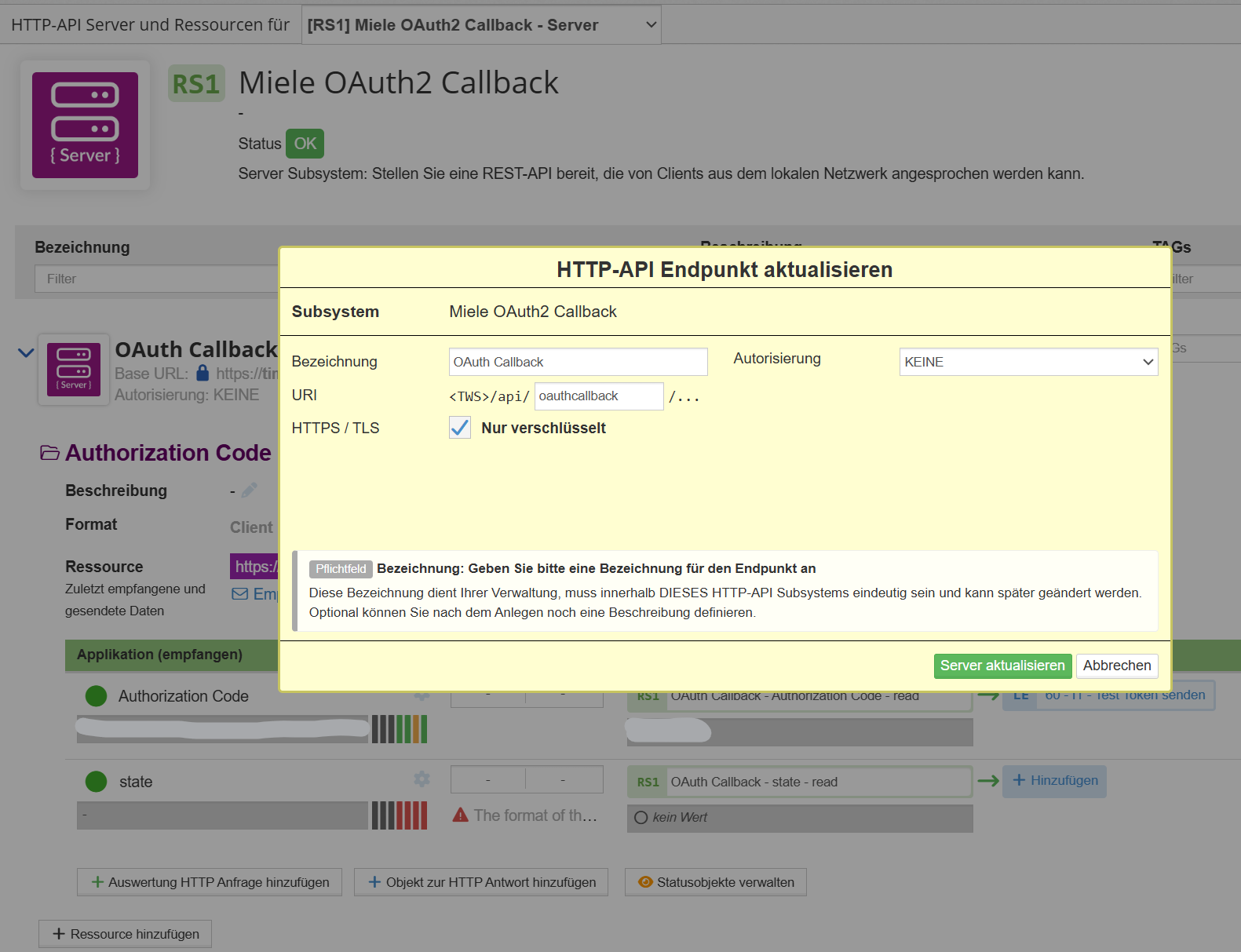Click Statusobjekte verwalten button
Image resolution: width=1241 pixels, height=952 pixels.
(x=715, y=882)
